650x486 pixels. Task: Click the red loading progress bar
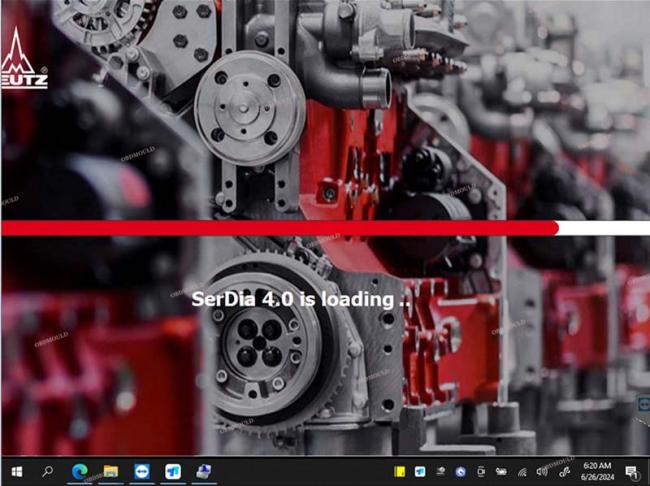pyautogui.click(x=280, y=228)
